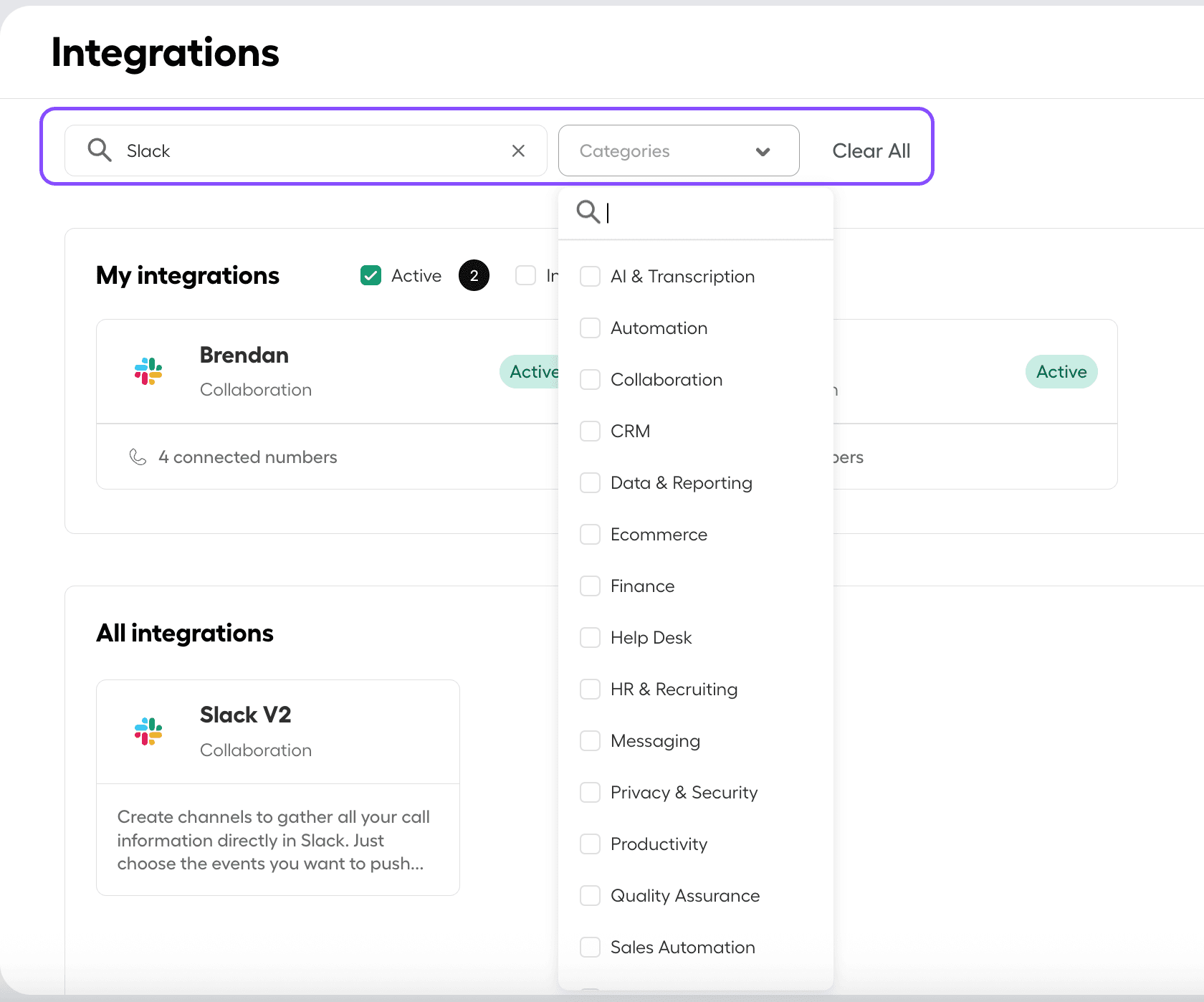The width and height of the screenshot is (1204, 1002).
Task: Click the phone icon beside 4 connected numbers
Action: [x=138, y=457]
